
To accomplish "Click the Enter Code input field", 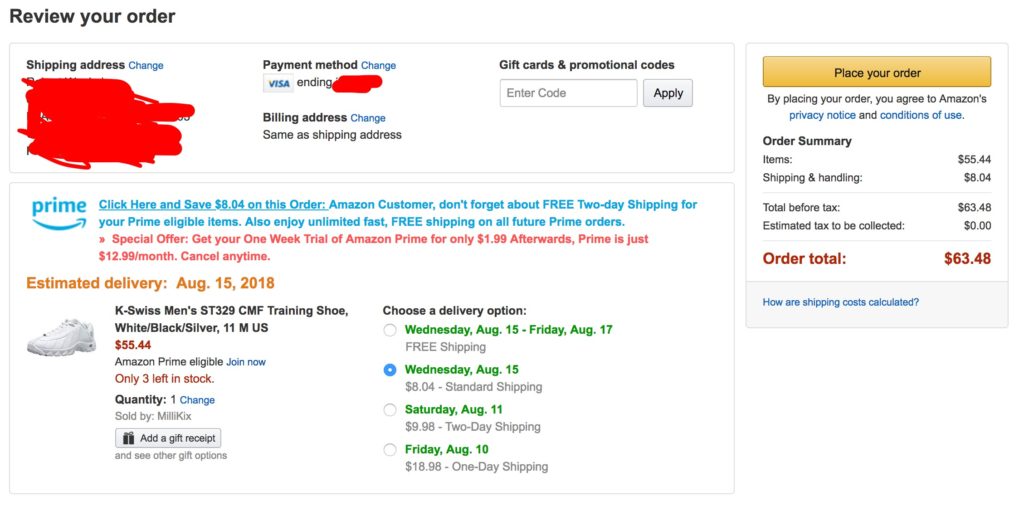I will [568, 93].
